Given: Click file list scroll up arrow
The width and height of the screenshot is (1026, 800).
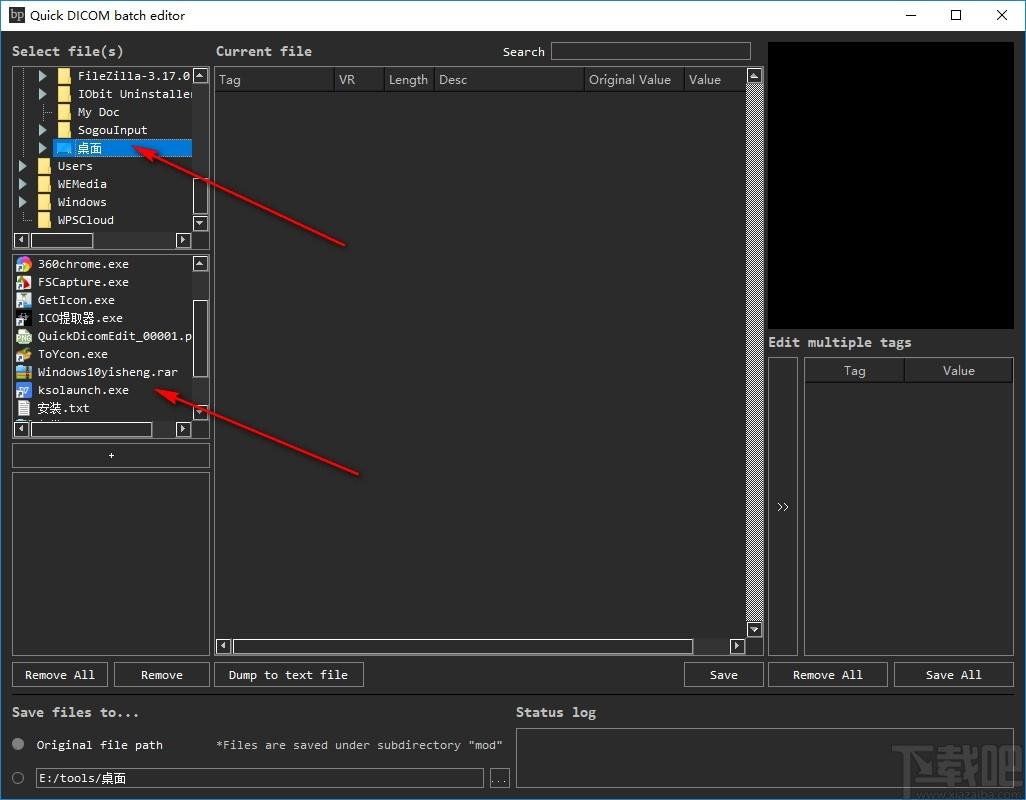Looking at the screenshot, I should click(200, 264).
